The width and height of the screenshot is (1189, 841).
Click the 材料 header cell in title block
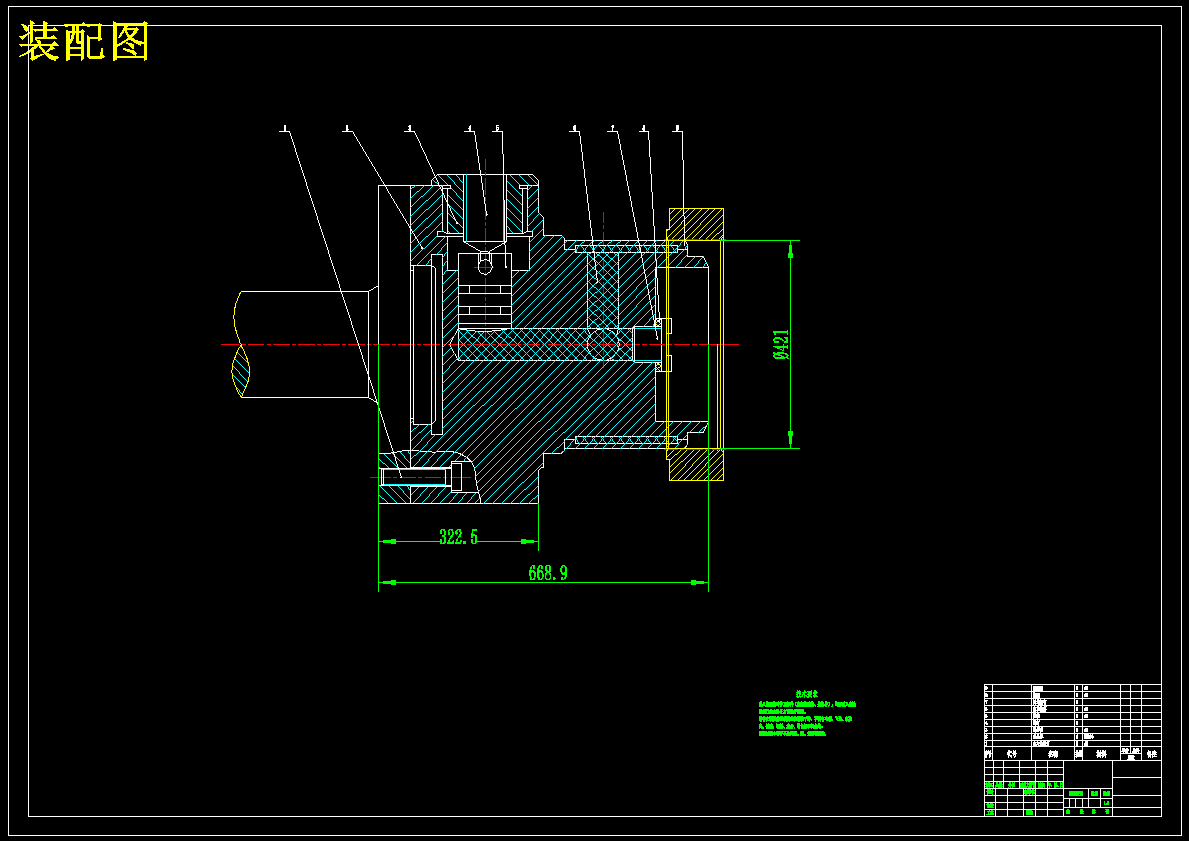1101,755
